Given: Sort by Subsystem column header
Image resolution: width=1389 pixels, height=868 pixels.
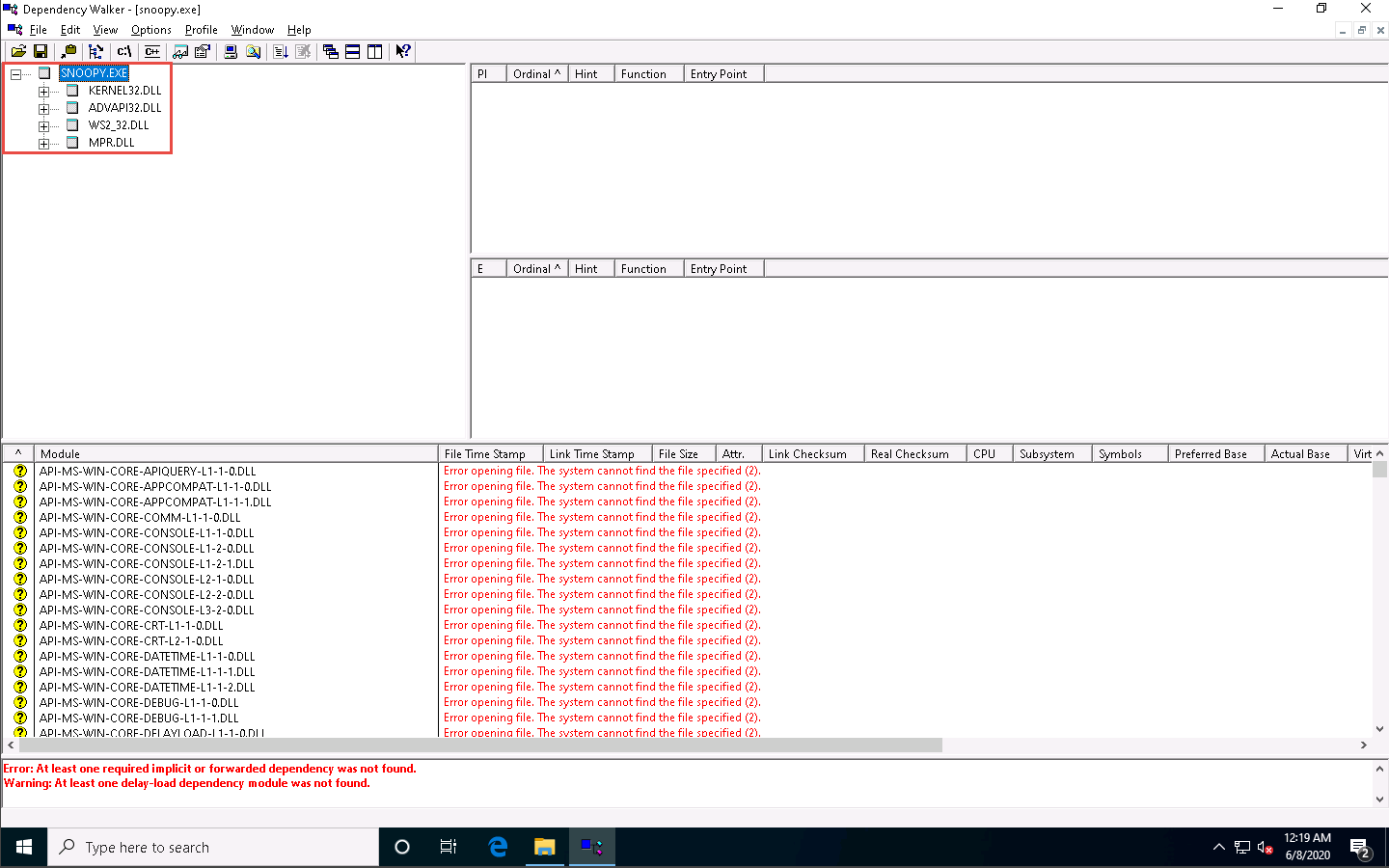Looking at the screenshot, I should click(x=1052, y=454).
